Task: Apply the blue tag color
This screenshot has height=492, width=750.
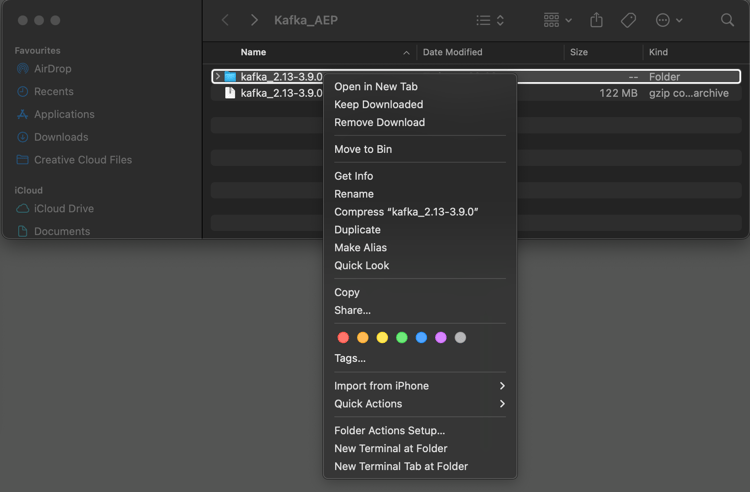Action: click(x=421, y=338)
